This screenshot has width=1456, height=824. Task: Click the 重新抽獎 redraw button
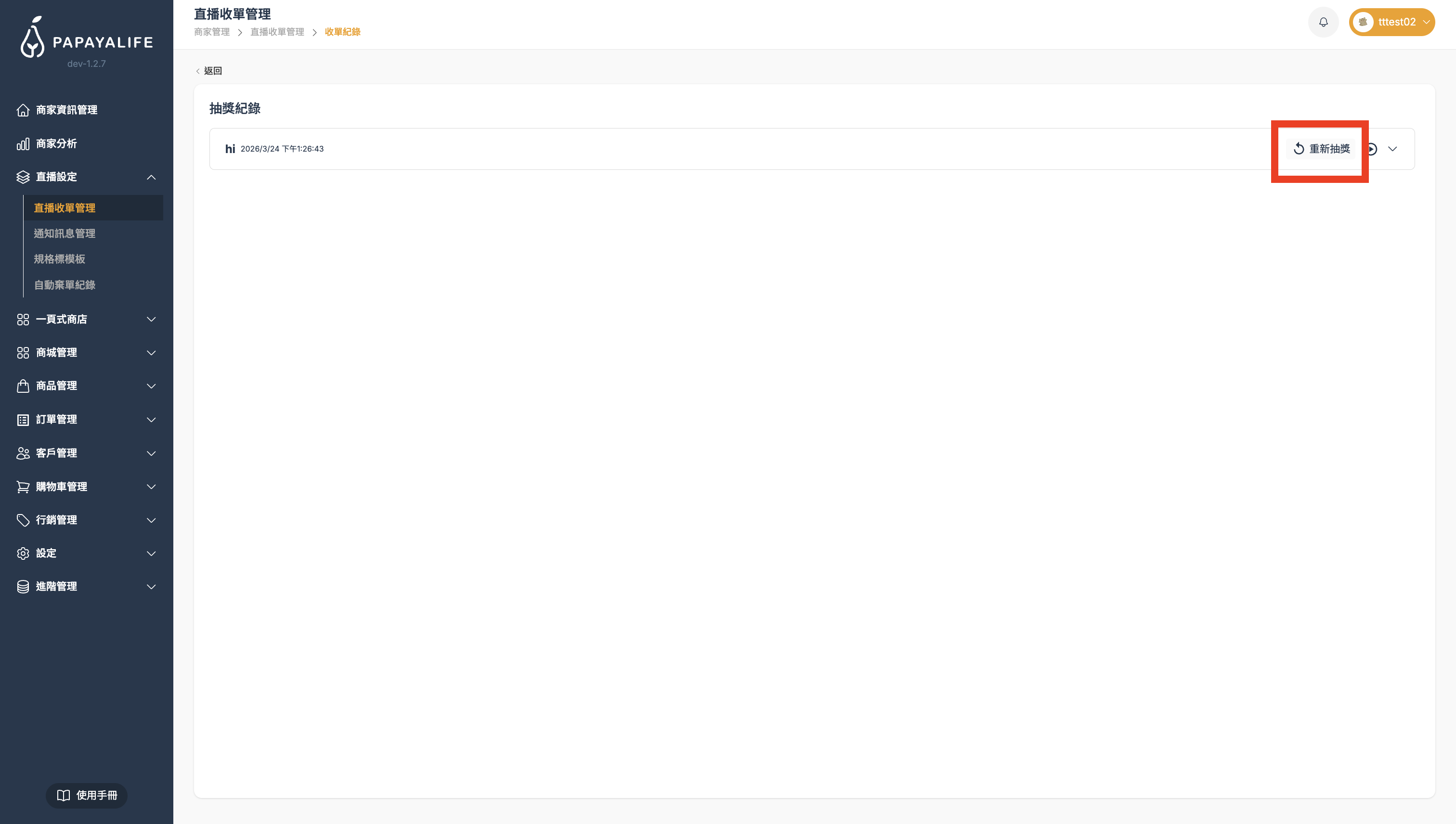(1321, 149)
